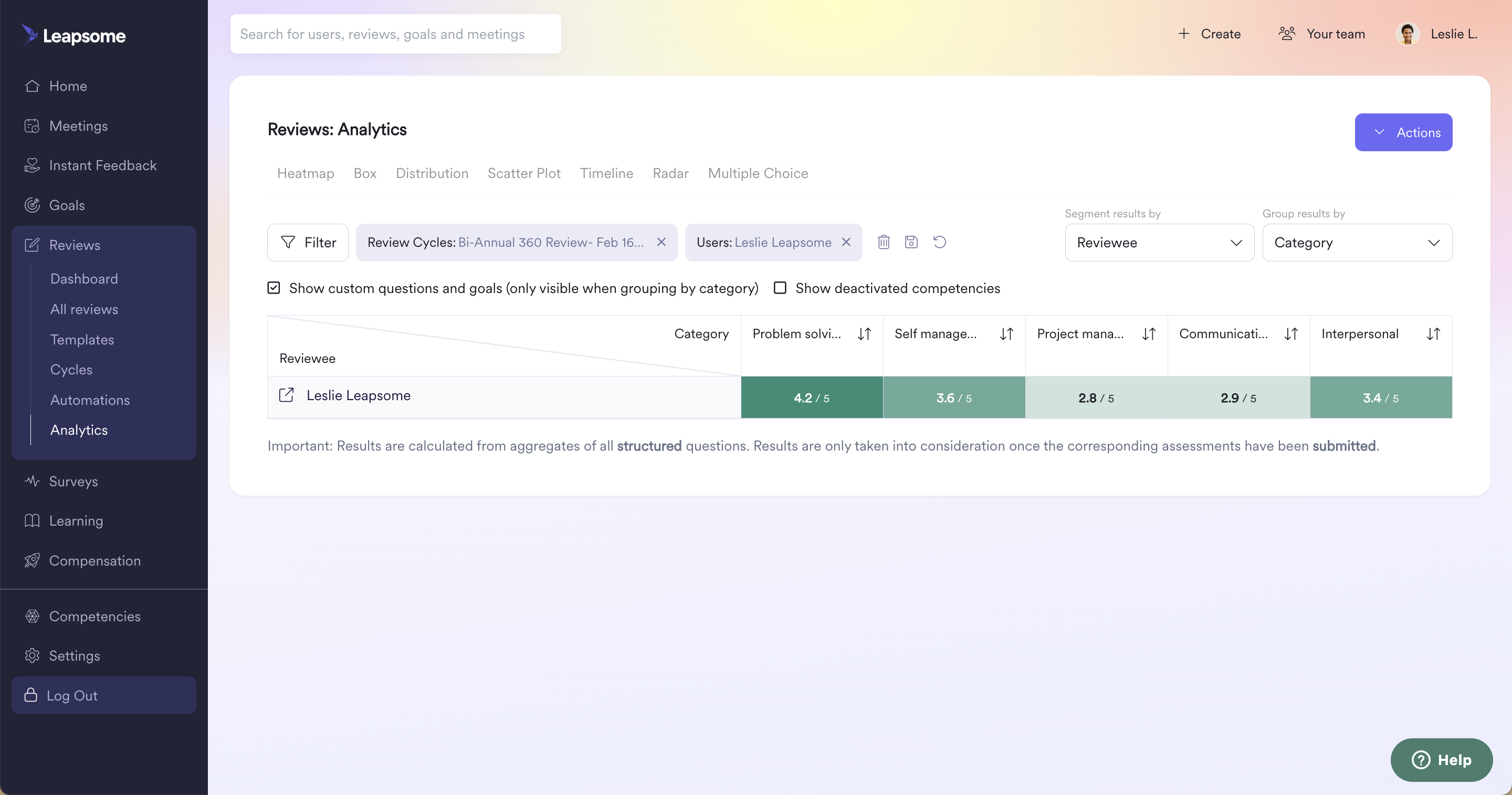
Task: Open the Leslie L. profile menu
Action: [1436, 34]
